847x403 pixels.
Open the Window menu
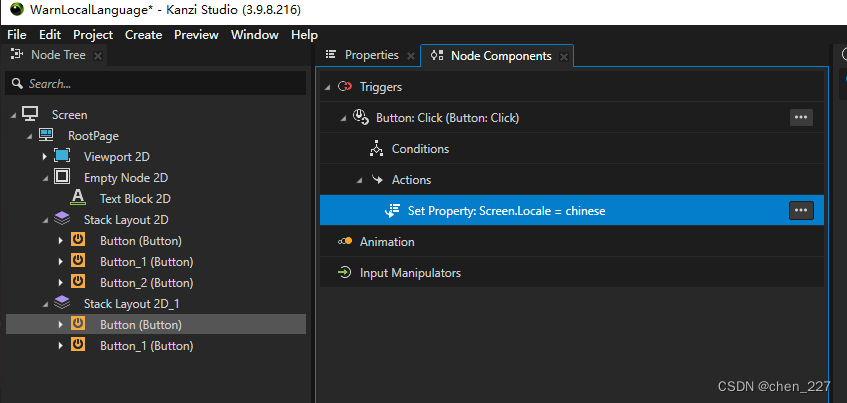254,35
